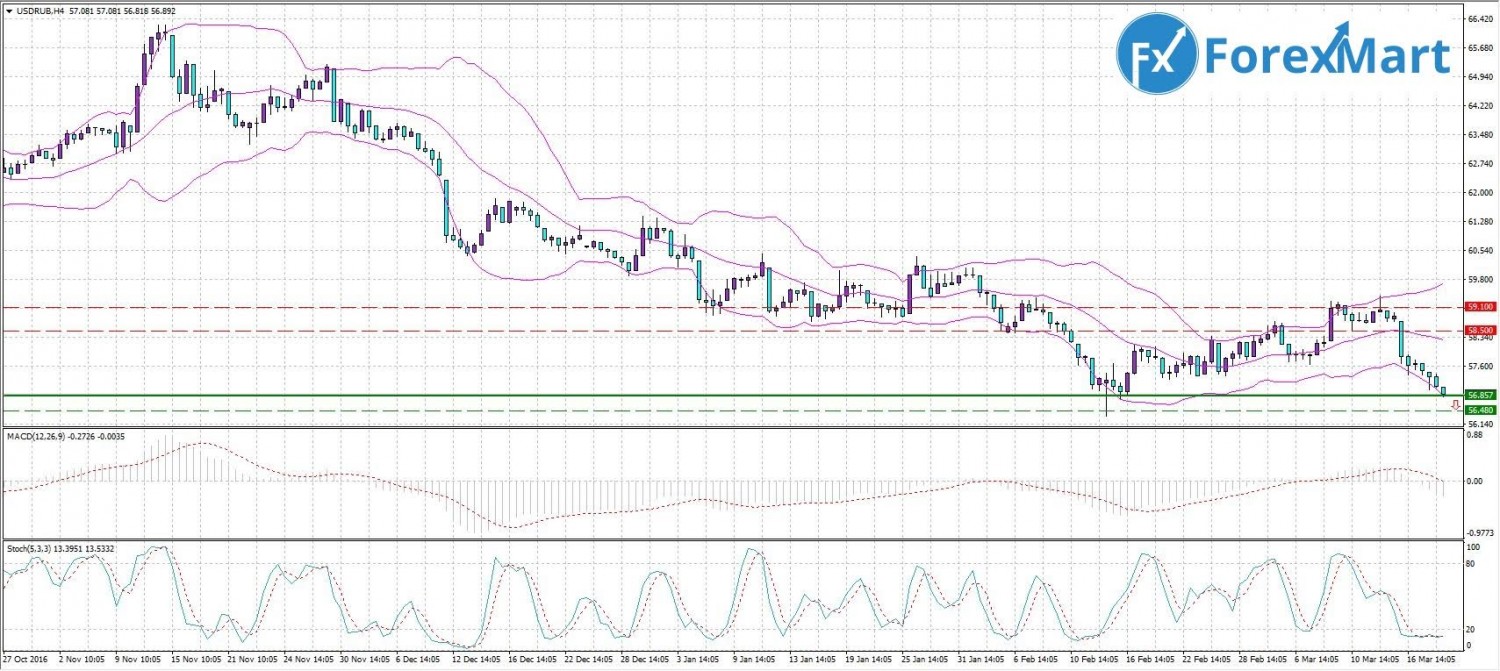Viewport: 1500px width, 671px height.
Task: Click the MACD(12,26,9) indicator label
Action: tap(38, 435)
